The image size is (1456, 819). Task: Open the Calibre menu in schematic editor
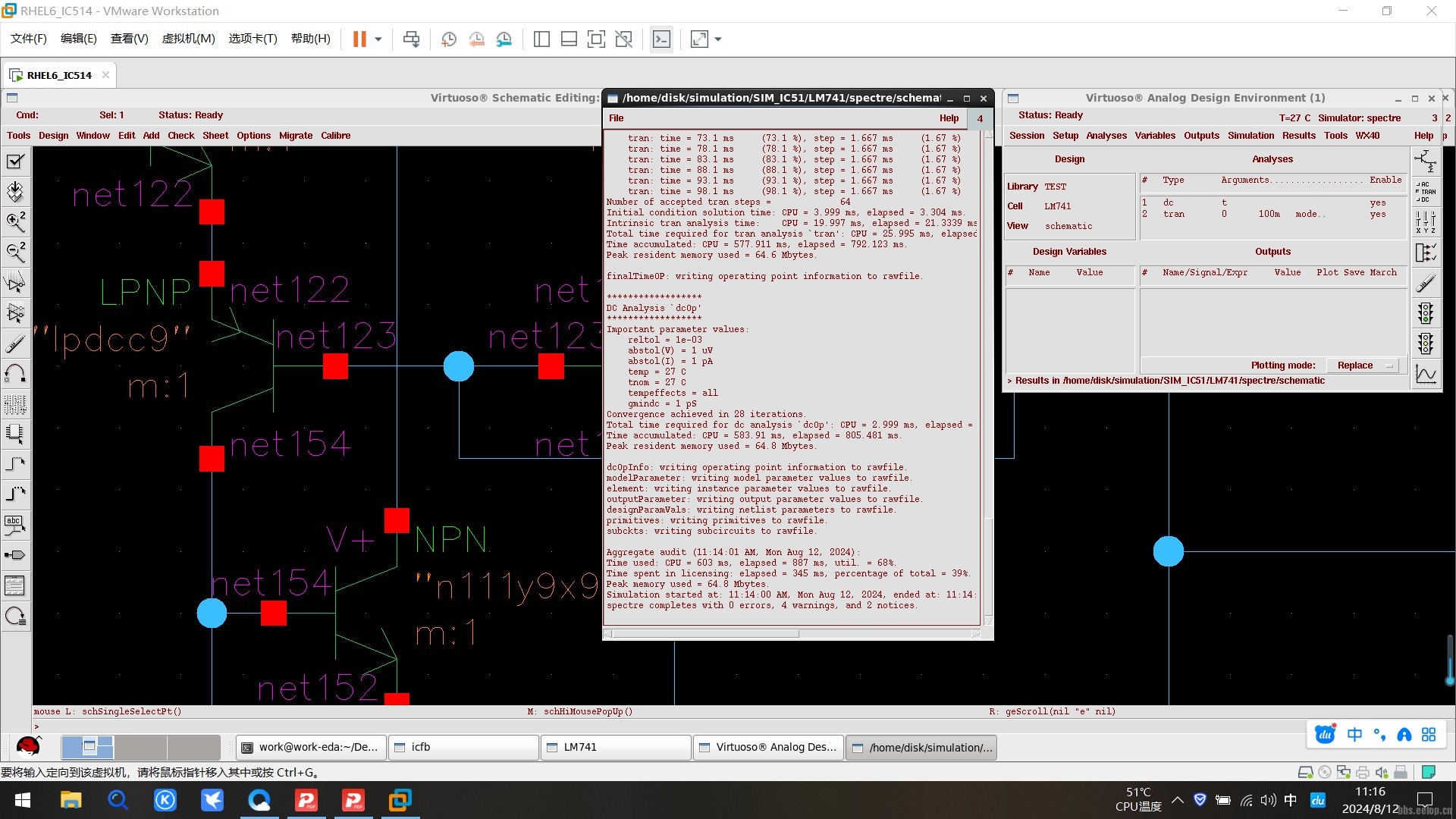335,136
